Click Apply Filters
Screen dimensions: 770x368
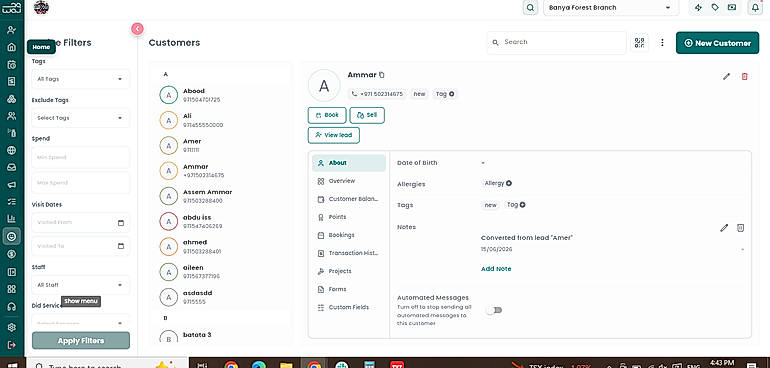pyautogui.click(x=81, y=340)
